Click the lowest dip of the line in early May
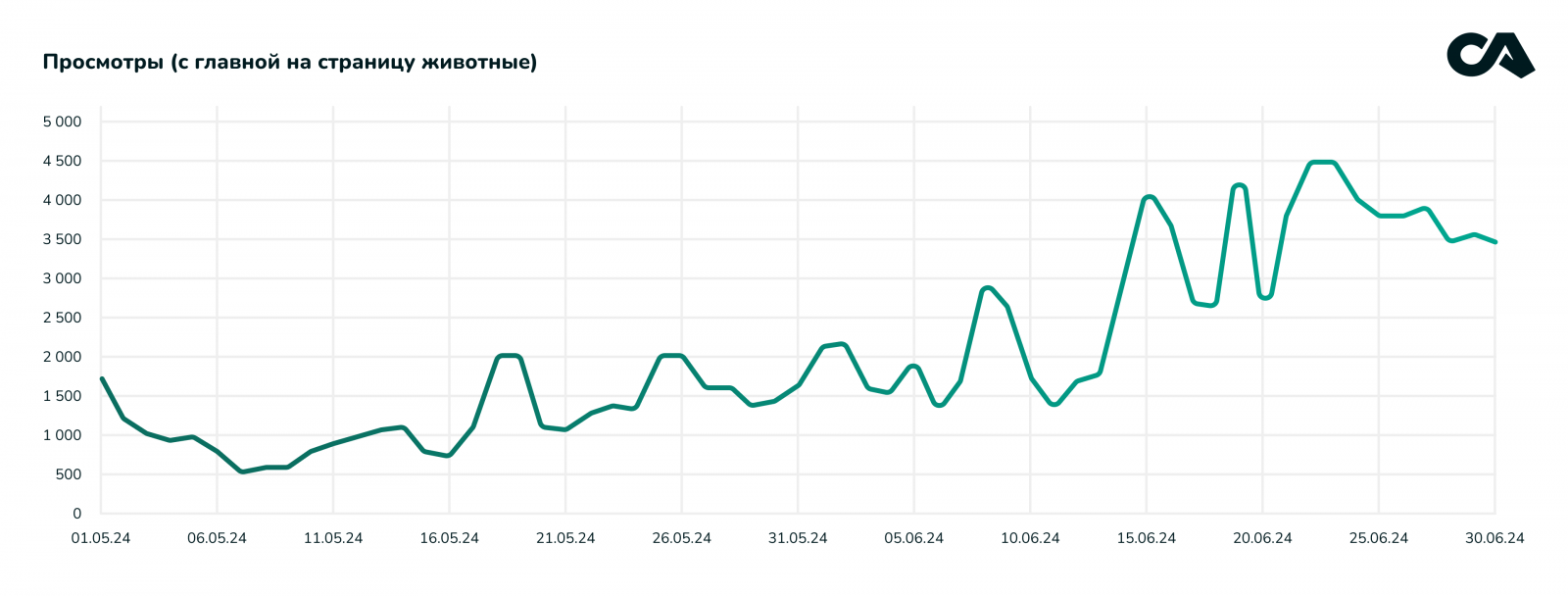This screenshot has width=1568, height=596. coord(242,472)
